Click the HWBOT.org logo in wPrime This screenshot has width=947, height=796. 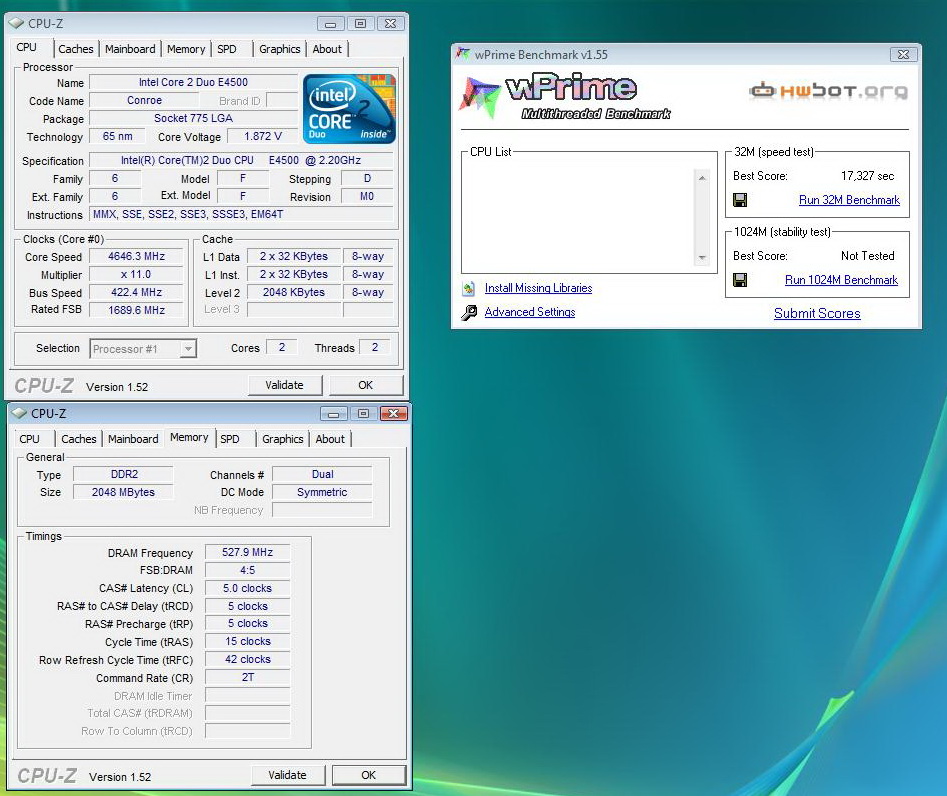click(x=829, y=91)
